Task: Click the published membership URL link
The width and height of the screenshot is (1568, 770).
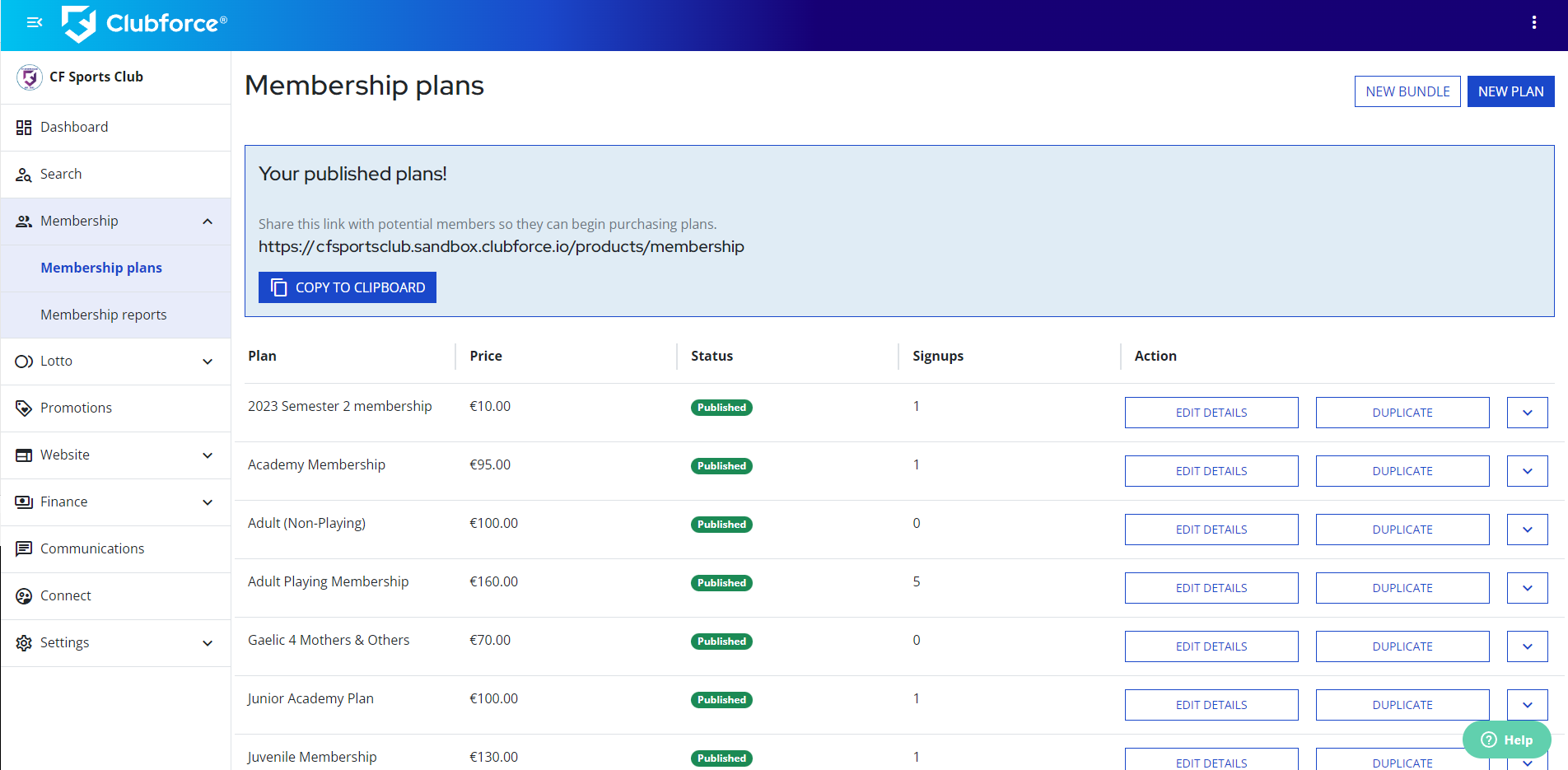Action: pyautogui.click(x=502, y=247)
